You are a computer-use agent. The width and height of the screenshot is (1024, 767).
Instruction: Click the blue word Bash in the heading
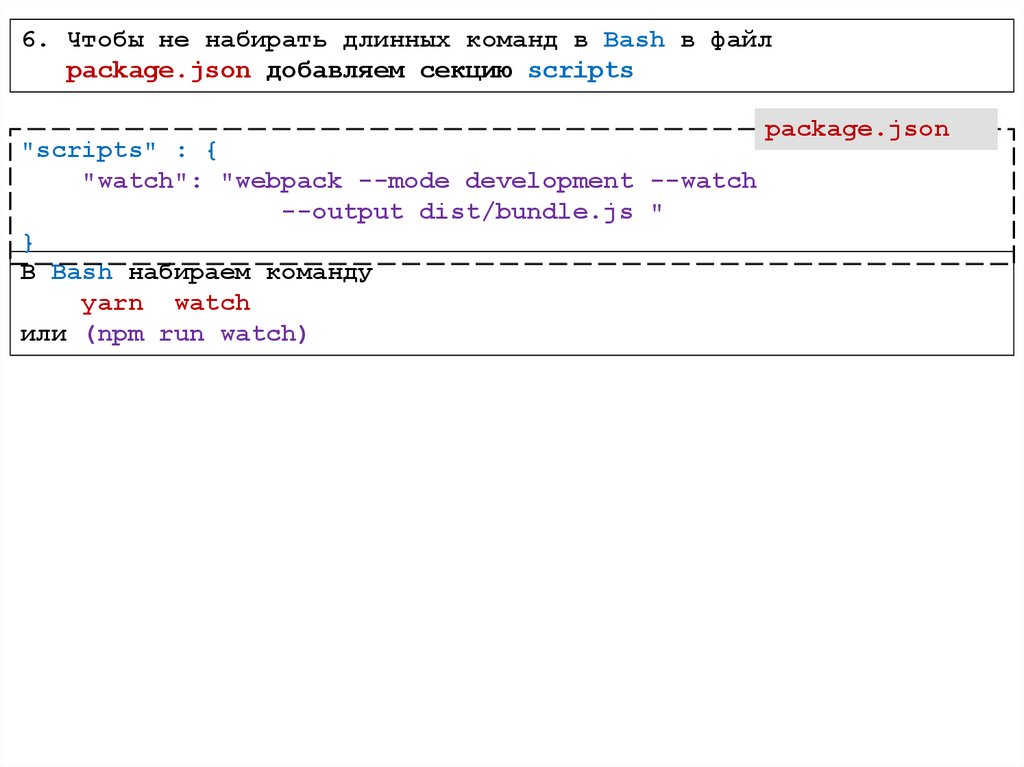click(634, 41)
